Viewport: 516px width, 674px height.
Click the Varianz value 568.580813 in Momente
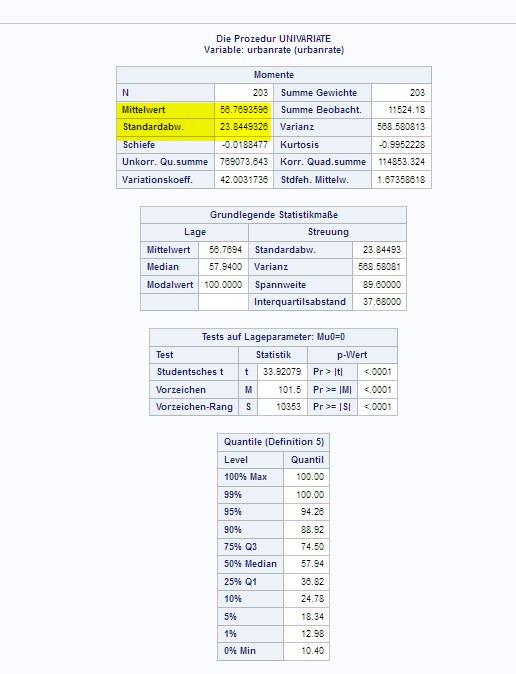(401, 127)
